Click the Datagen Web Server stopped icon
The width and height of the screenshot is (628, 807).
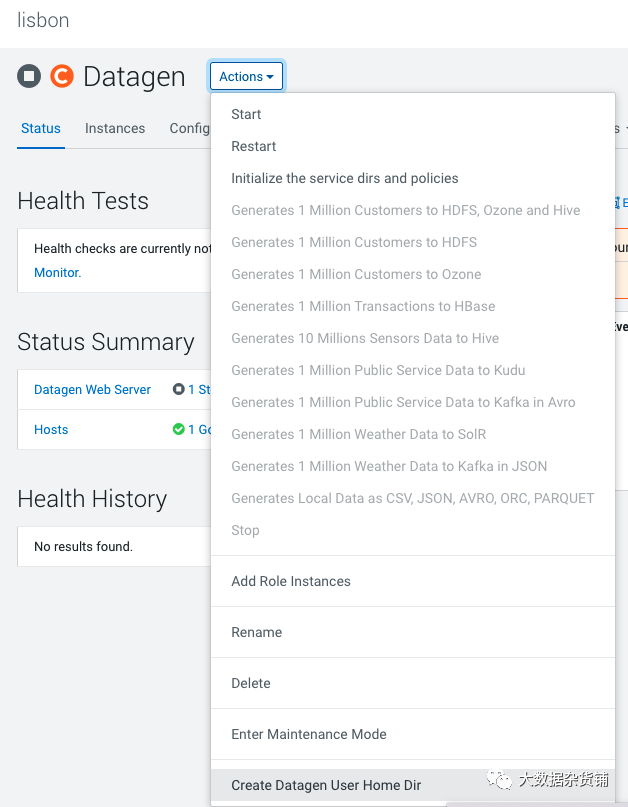coord(178,390)
